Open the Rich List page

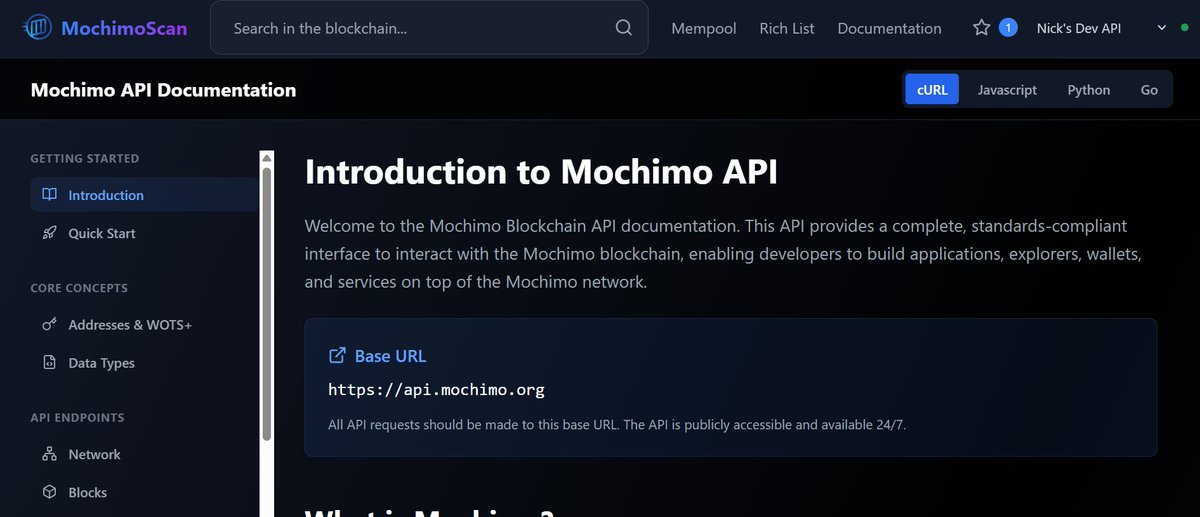pos(787,28)
